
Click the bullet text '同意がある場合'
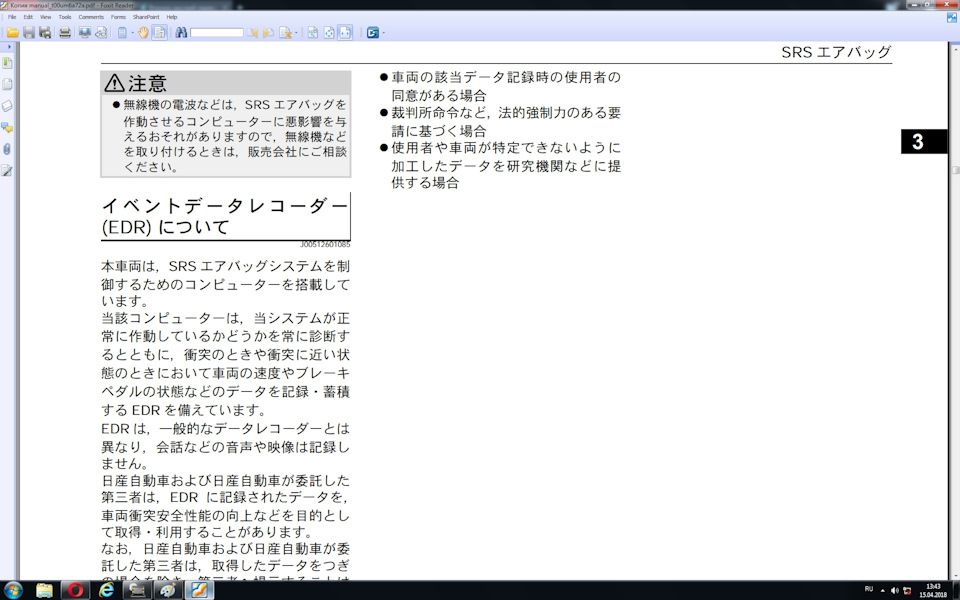pyautogui.click(x=439, y=96)
